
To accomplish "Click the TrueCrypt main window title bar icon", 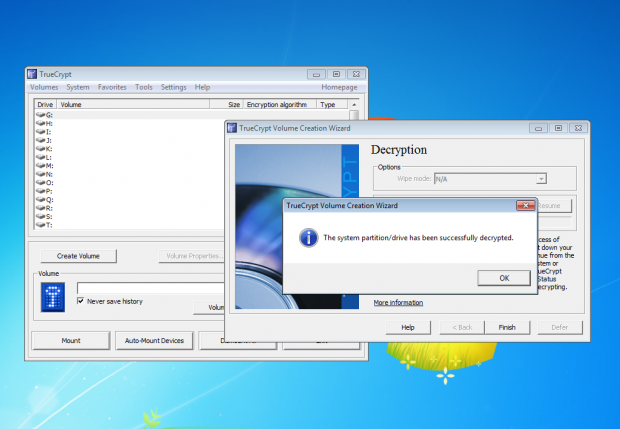I will [32, 74].
